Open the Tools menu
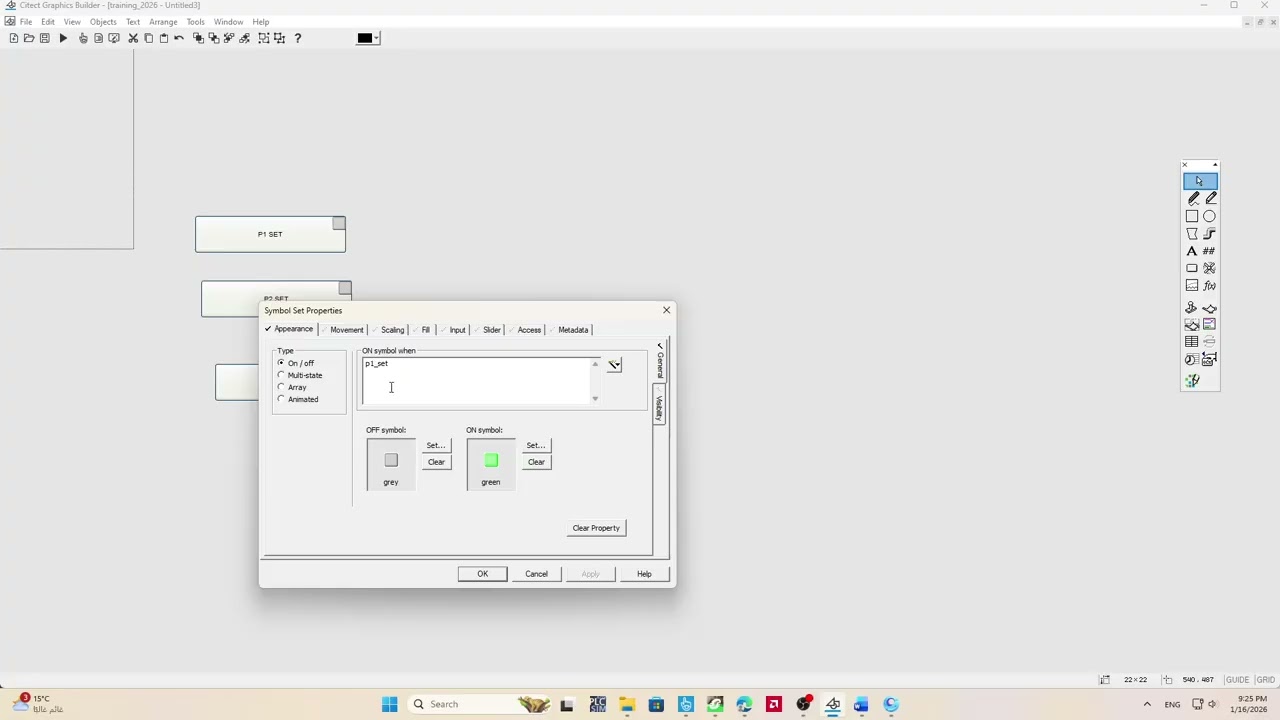Screen dimensions: 1280x720 click(x=195, y=22)
